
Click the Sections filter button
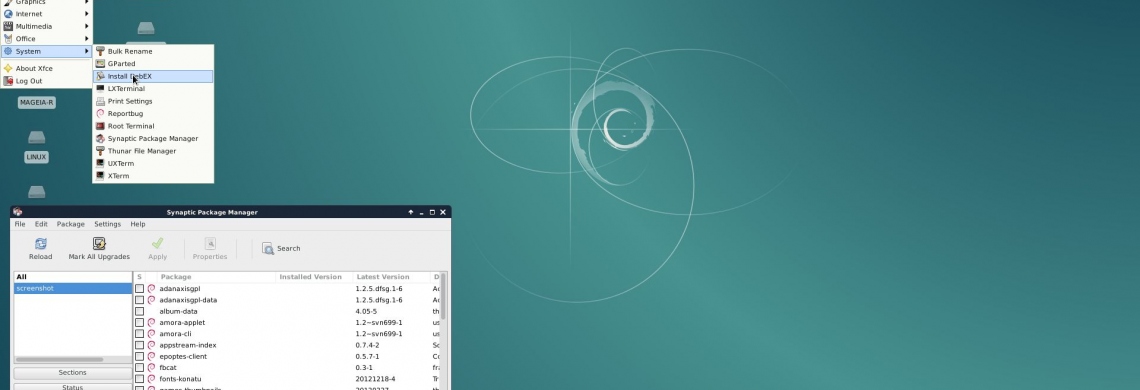73,373
